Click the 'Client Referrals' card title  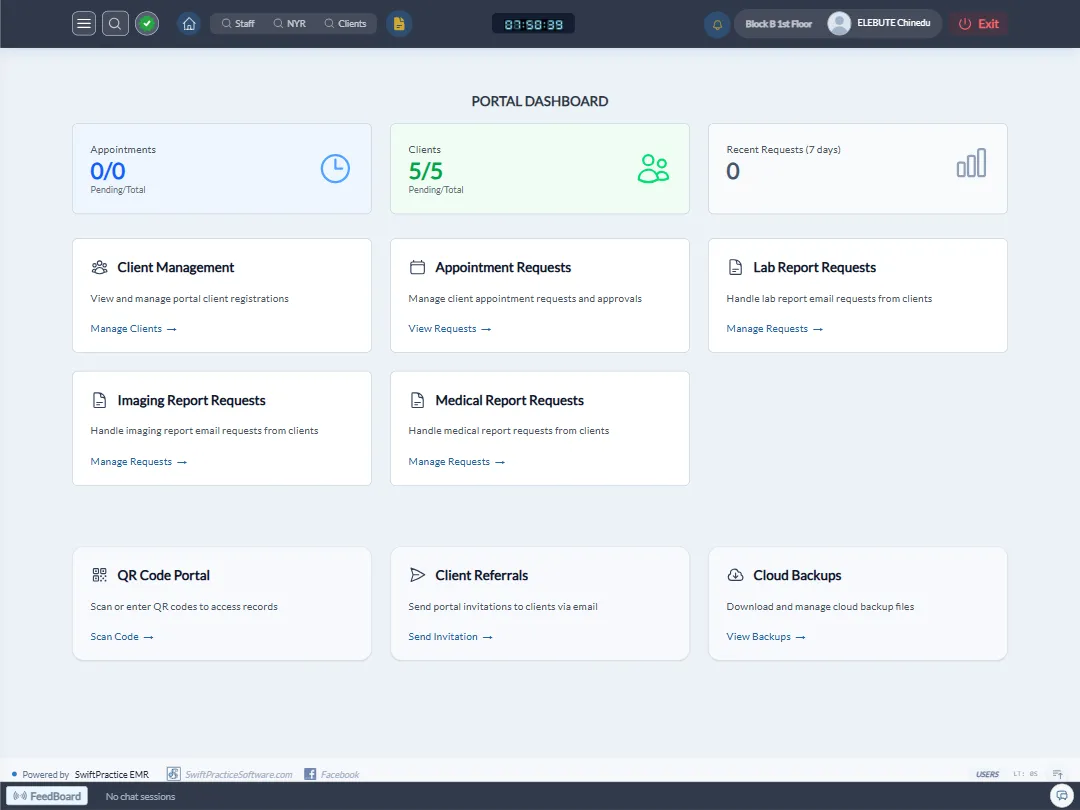(481, 575)
